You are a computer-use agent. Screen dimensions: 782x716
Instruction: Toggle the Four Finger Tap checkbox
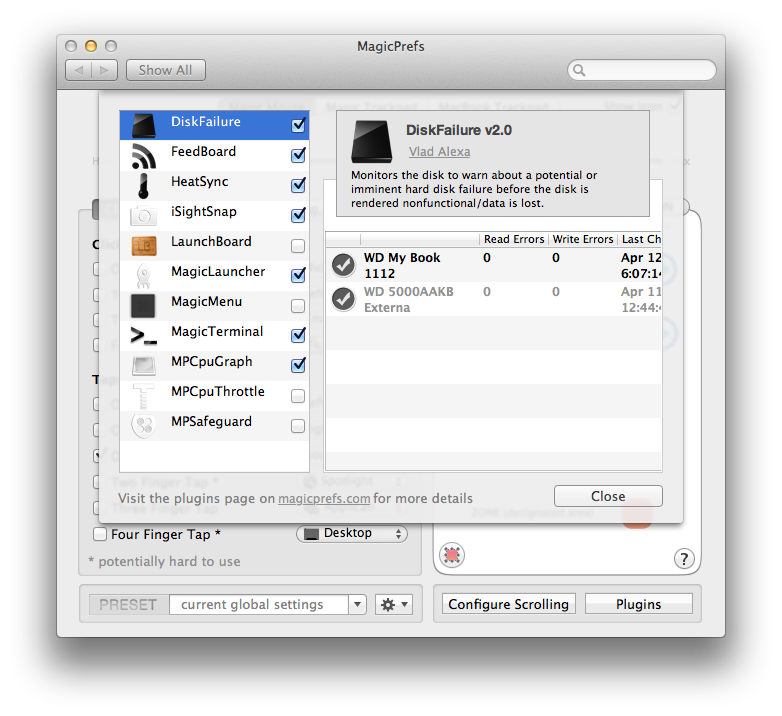pyautogui.click(x=100, y=535)
